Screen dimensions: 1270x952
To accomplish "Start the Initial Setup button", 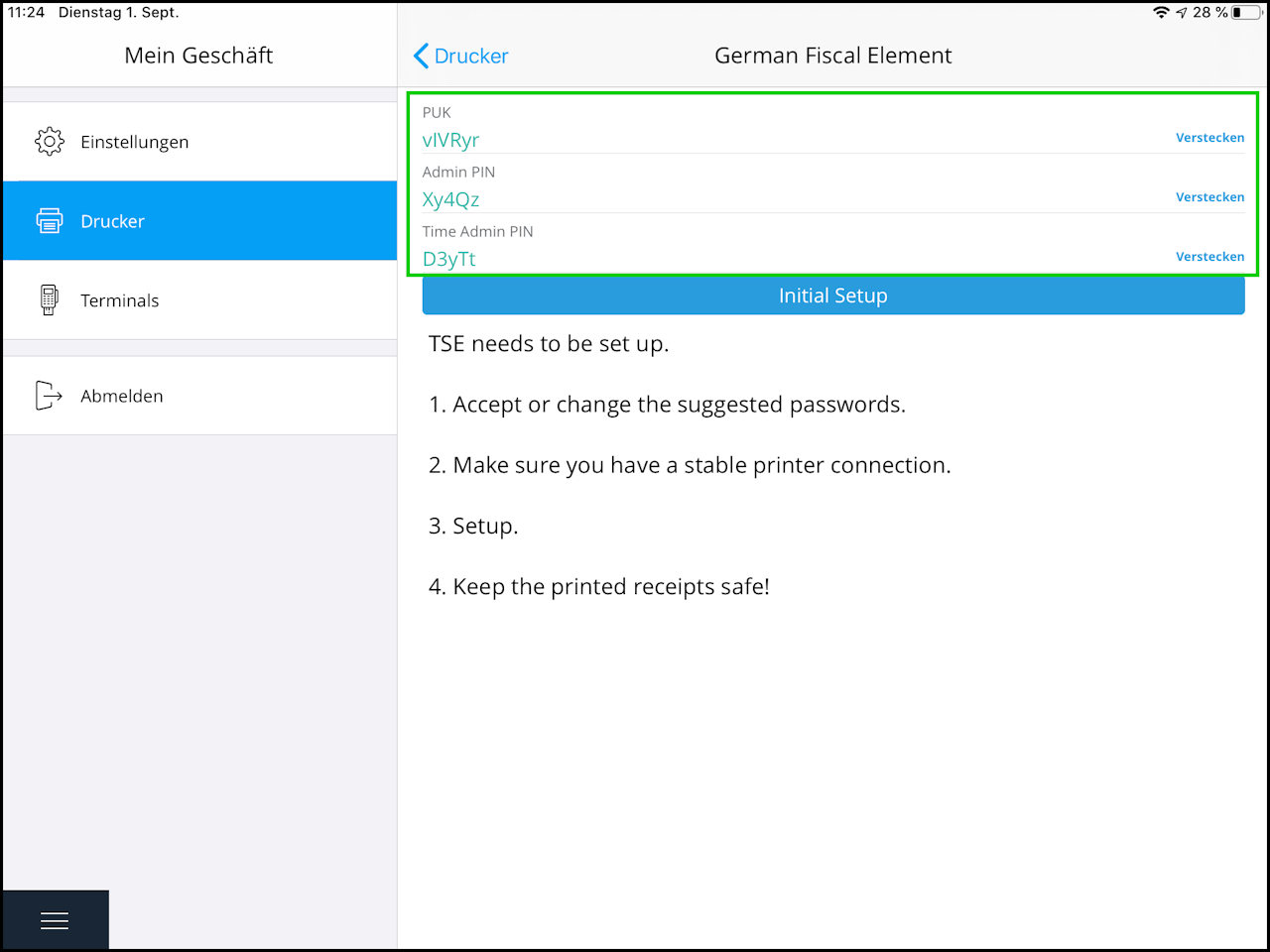I will coord(833,296).
